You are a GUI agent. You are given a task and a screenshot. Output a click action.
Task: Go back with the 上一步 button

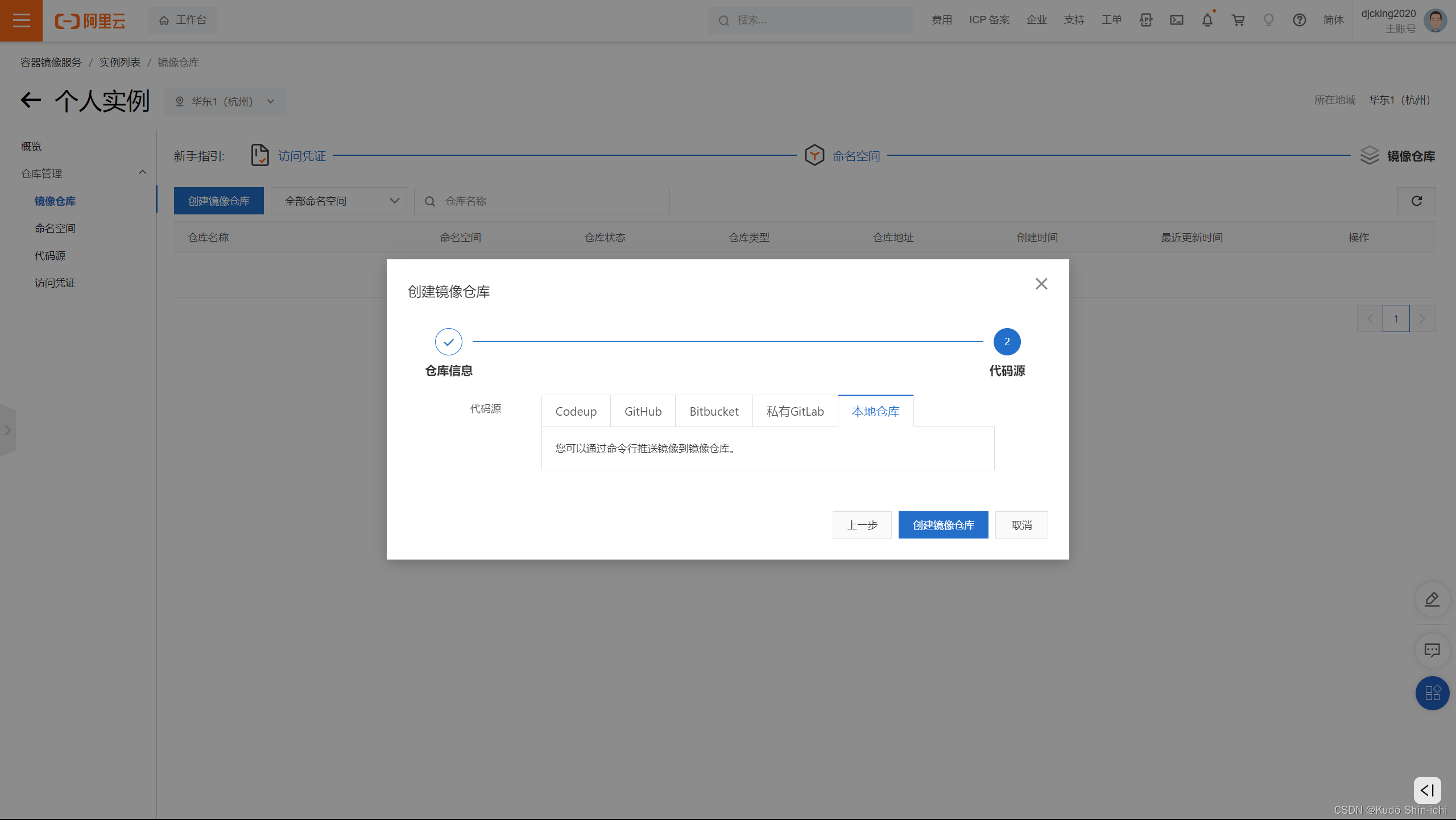tap(862, 525)
